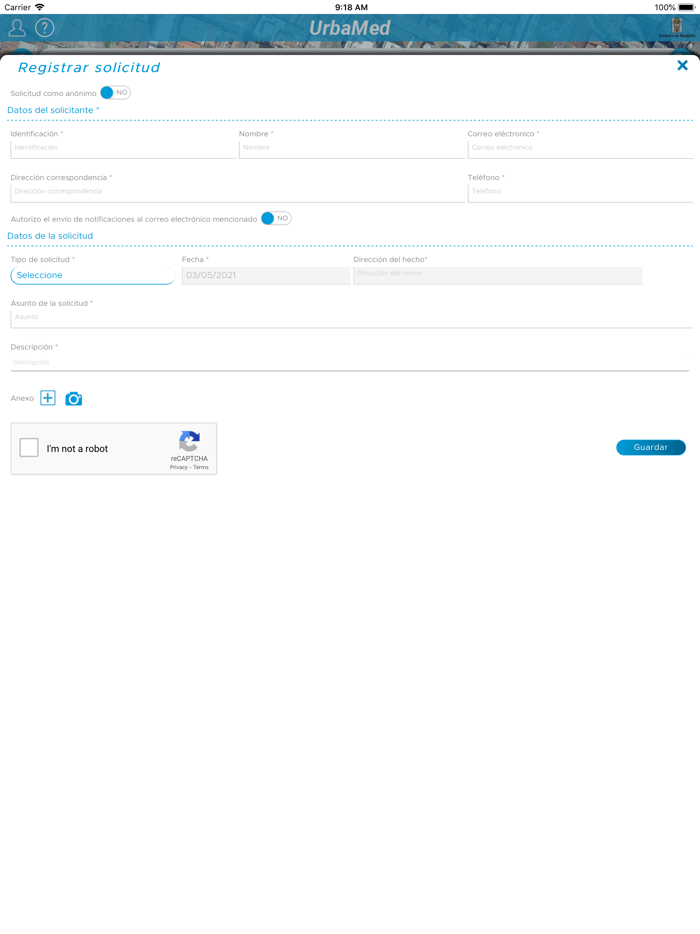
Task: Toggle Solicitud como anónimo switch
Action: pos(115,93)
